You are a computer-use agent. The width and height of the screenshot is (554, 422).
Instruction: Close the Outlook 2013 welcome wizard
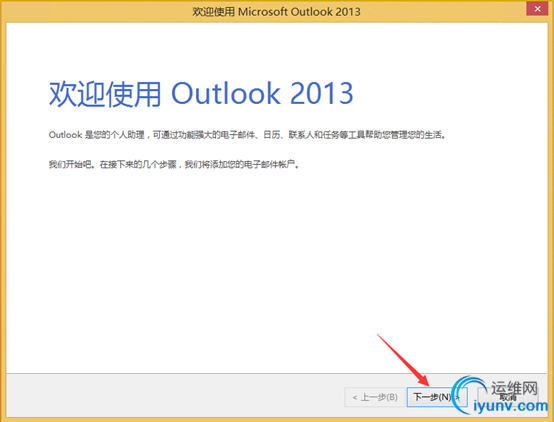(537, 8)
